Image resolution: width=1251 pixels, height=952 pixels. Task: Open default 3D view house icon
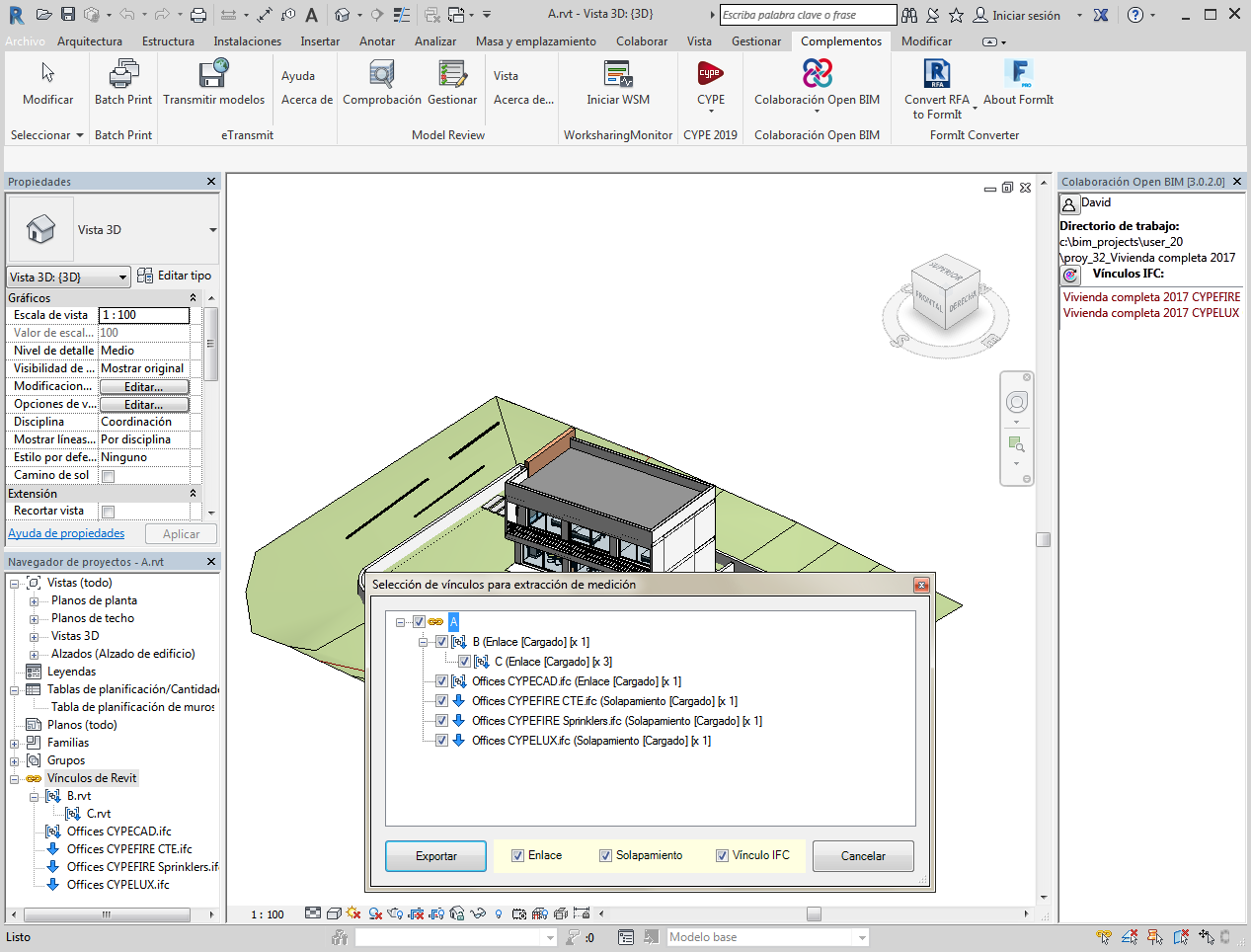(342, 15)
